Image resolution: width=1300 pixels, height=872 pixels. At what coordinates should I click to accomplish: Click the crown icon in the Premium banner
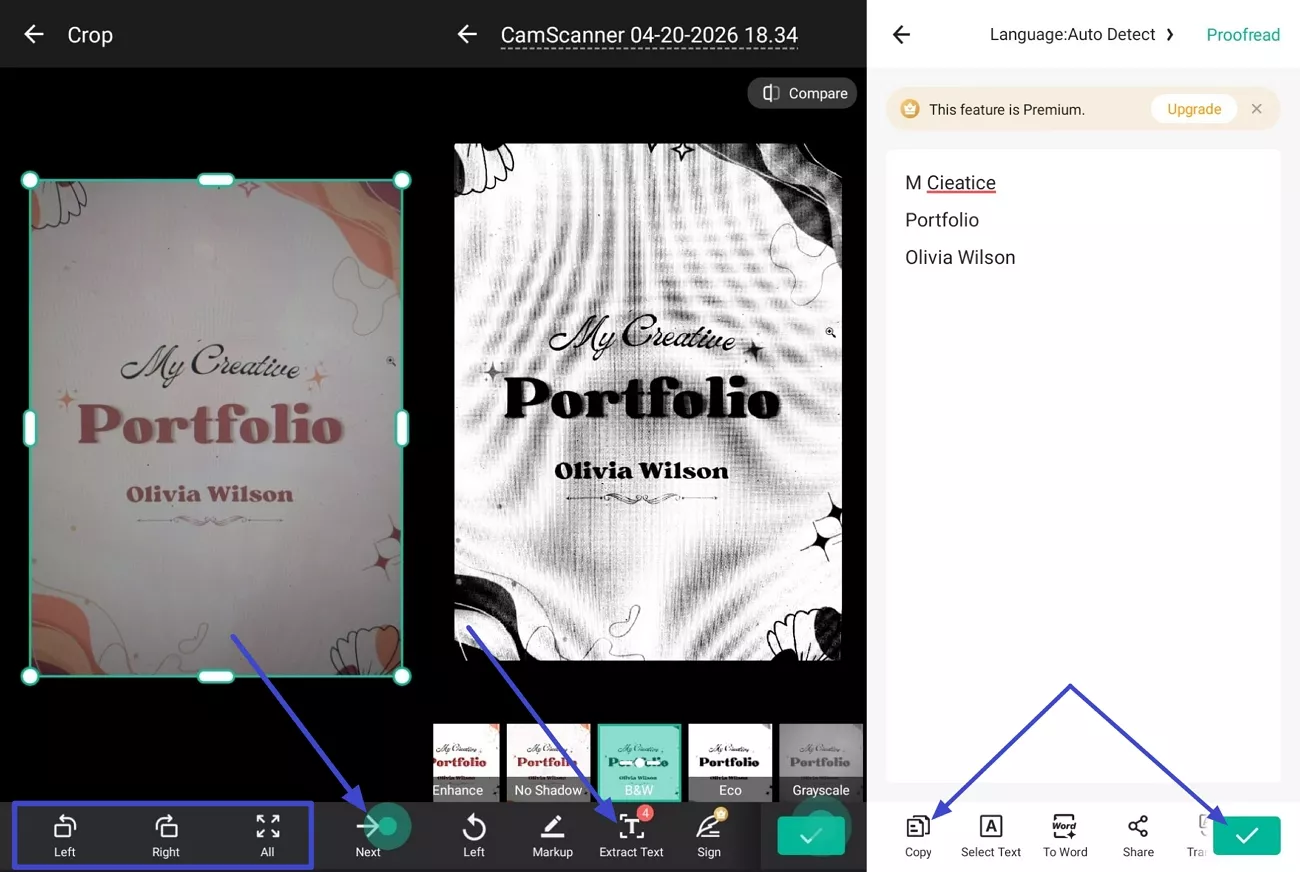coord(910,109)
